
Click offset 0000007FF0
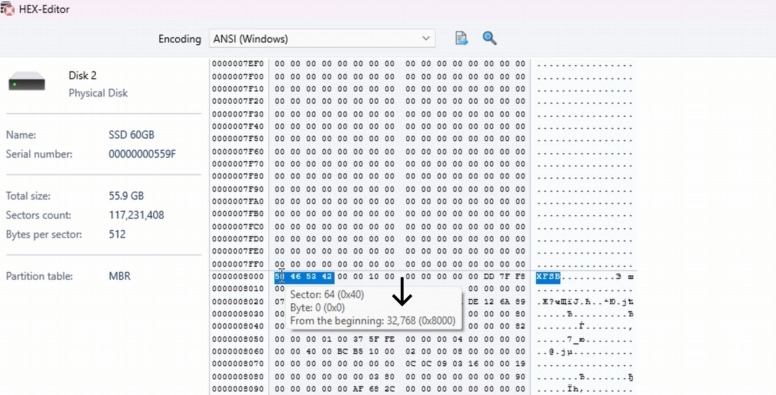(238, 264)
